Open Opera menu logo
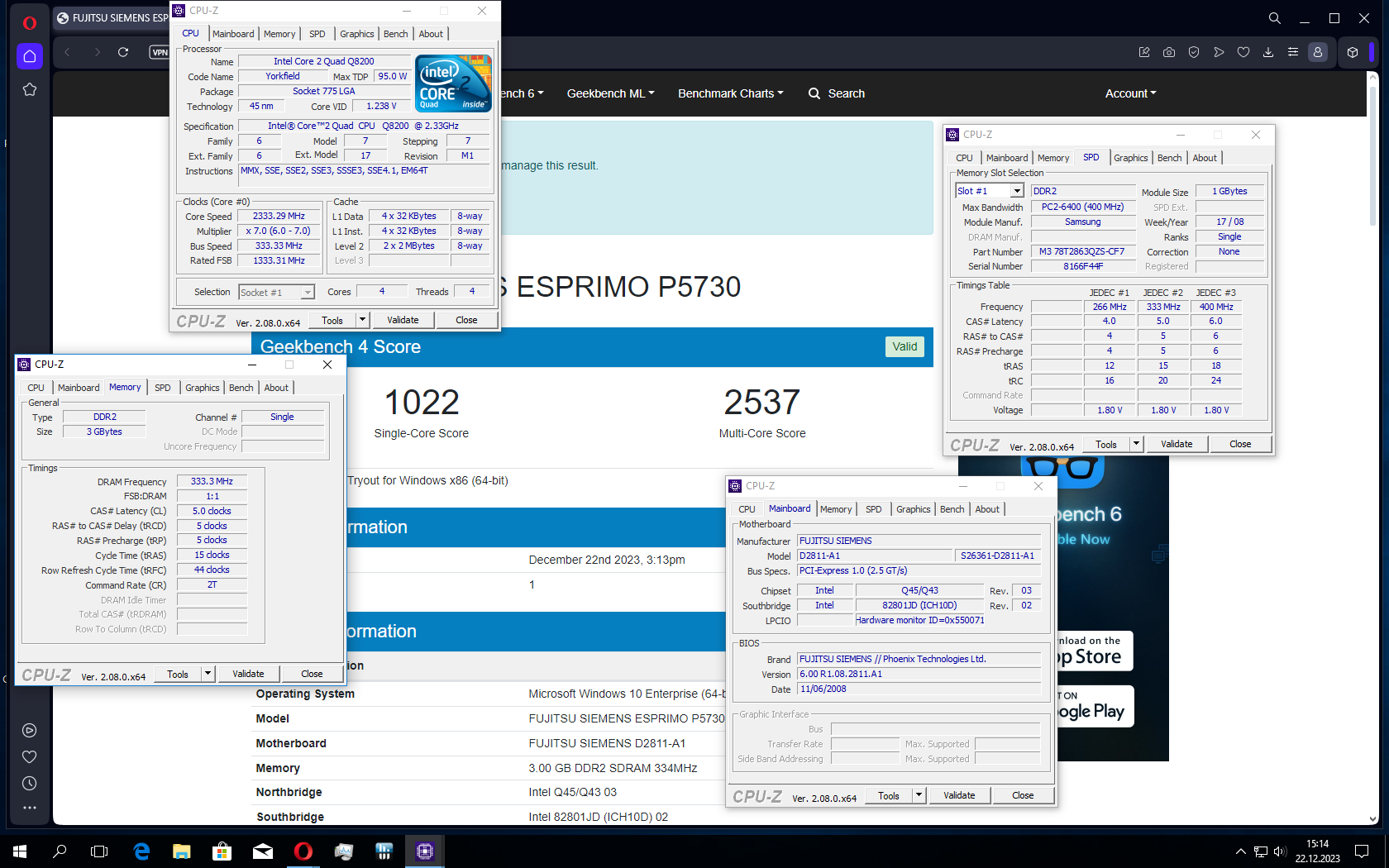The width and height of the screenshot is (1389, 868). point(30,22)
